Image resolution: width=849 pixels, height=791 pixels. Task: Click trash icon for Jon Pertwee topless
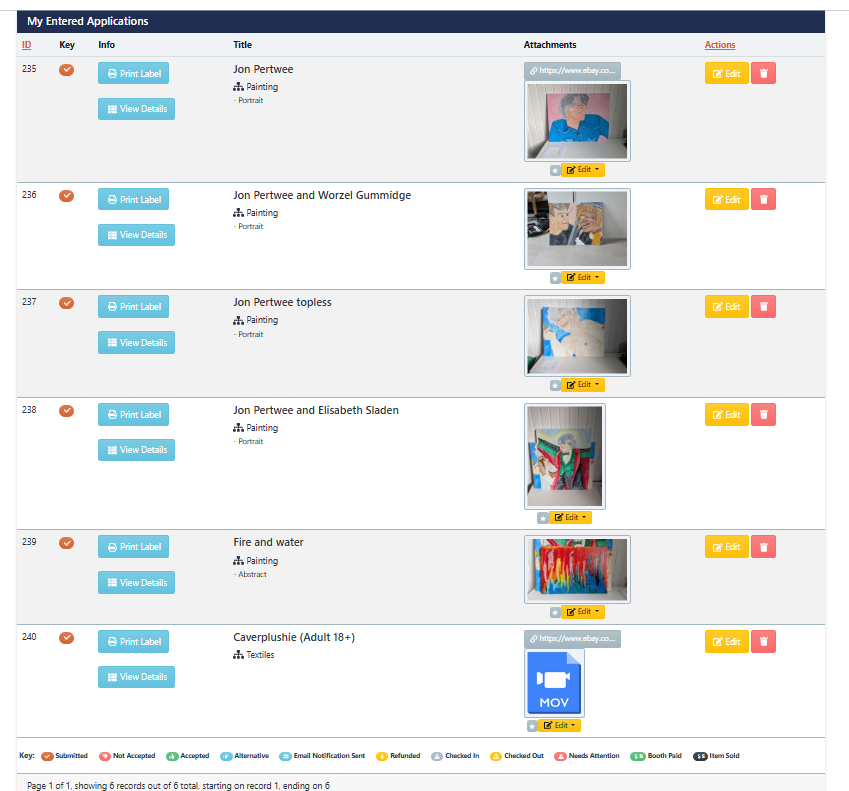(763, 306)
